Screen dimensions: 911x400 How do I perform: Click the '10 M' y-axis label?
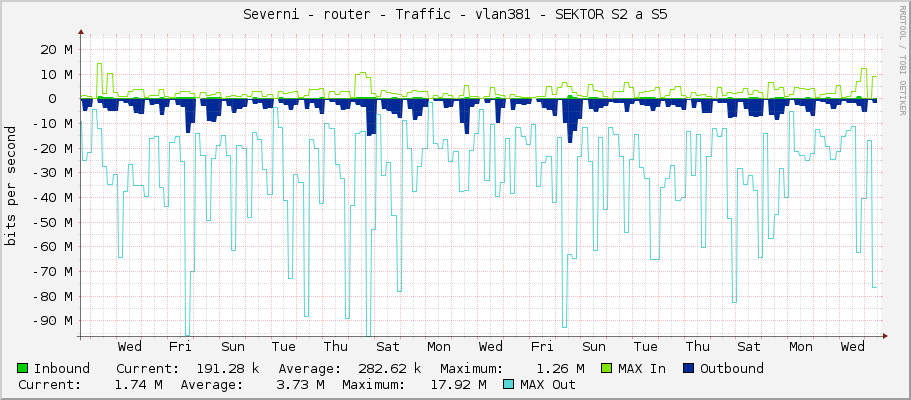tap(56, 74)
